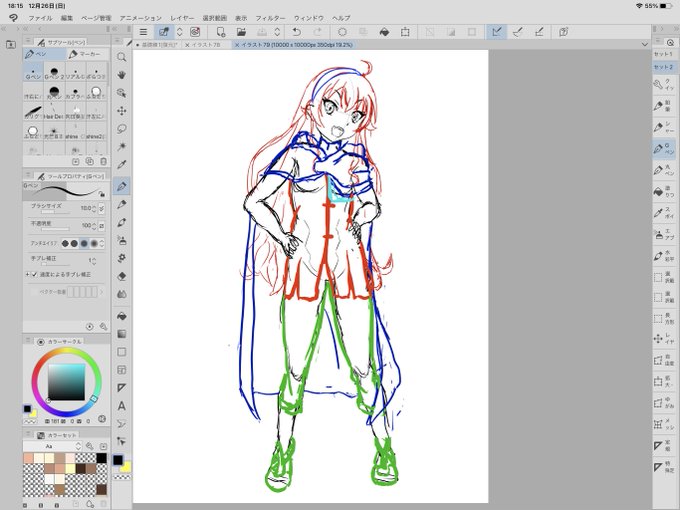Click the Open file folder icon
680x510 pixels.
(241, 32)
